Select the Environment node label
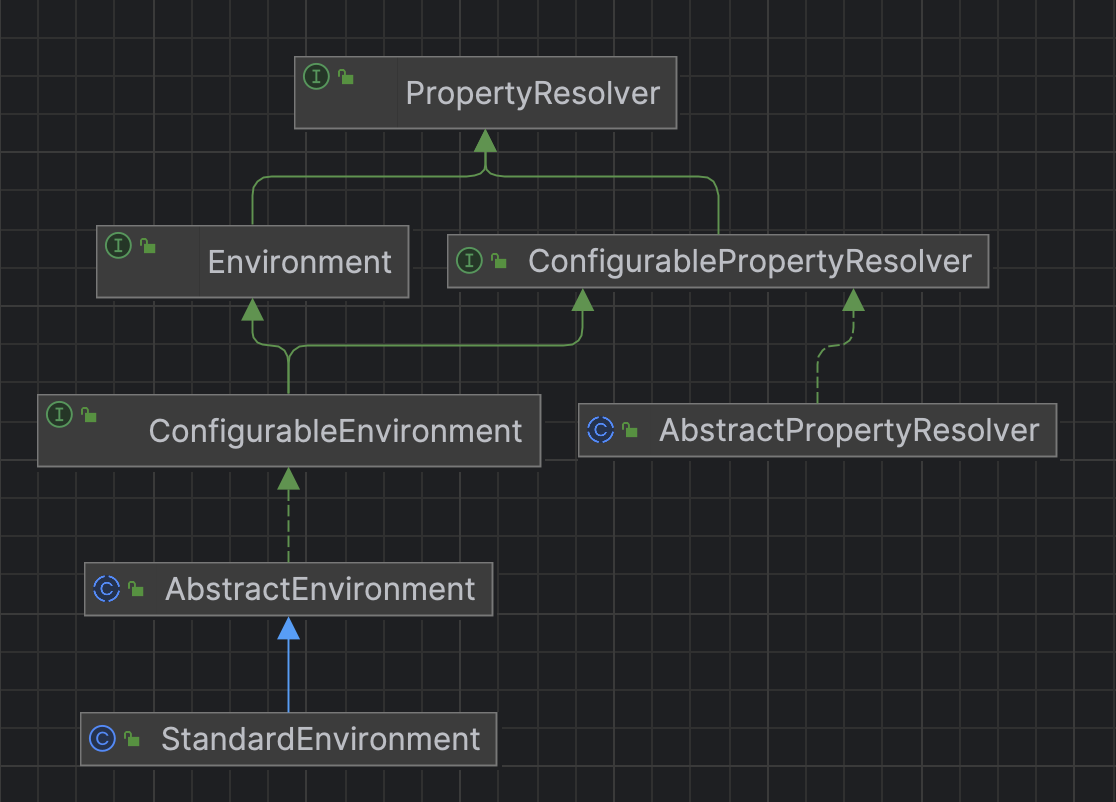The image size is (1116, 802). pyautogui.click(x=299, y=262)
